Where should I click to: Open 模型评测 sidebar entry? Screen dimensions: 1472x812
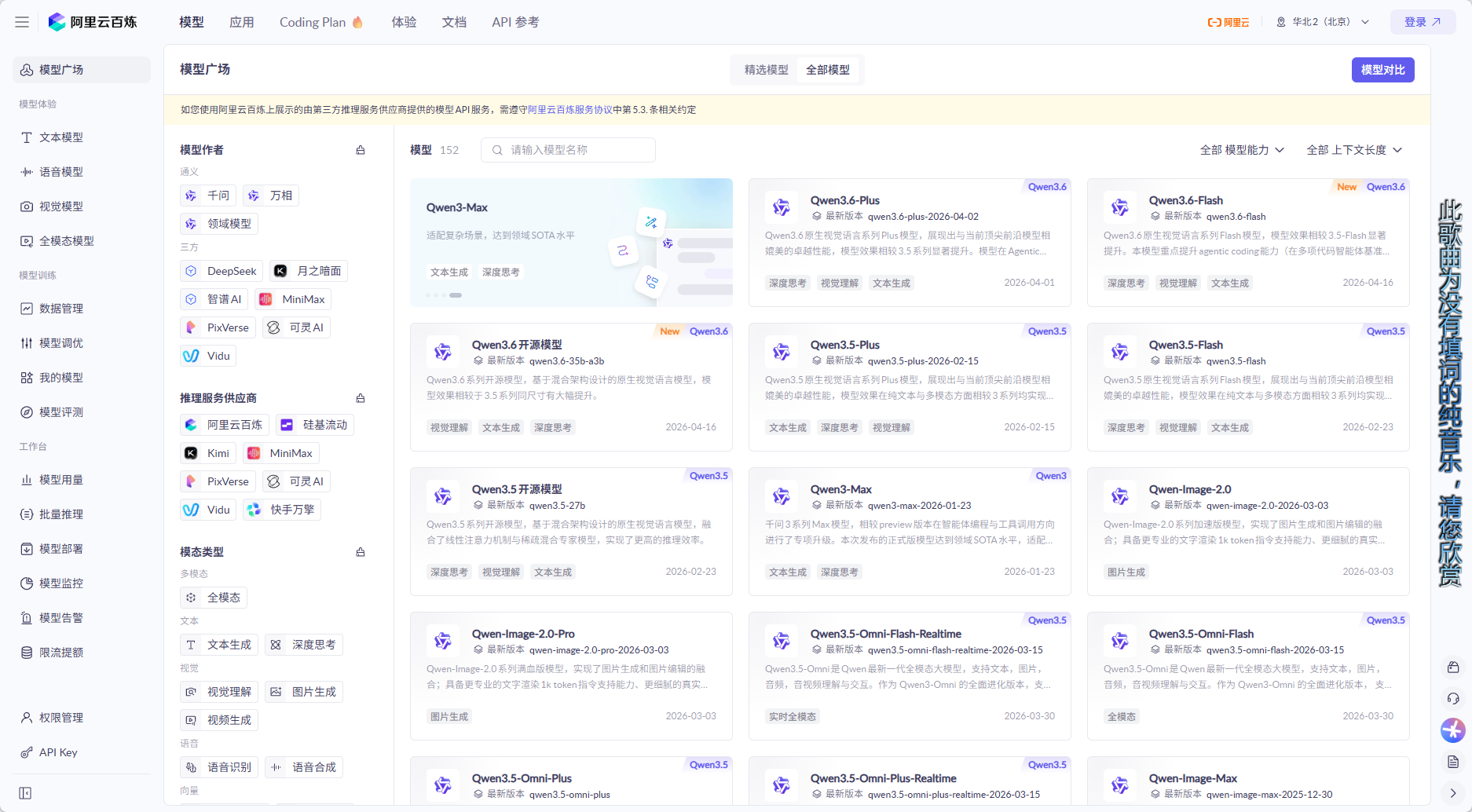coord(82,412)
